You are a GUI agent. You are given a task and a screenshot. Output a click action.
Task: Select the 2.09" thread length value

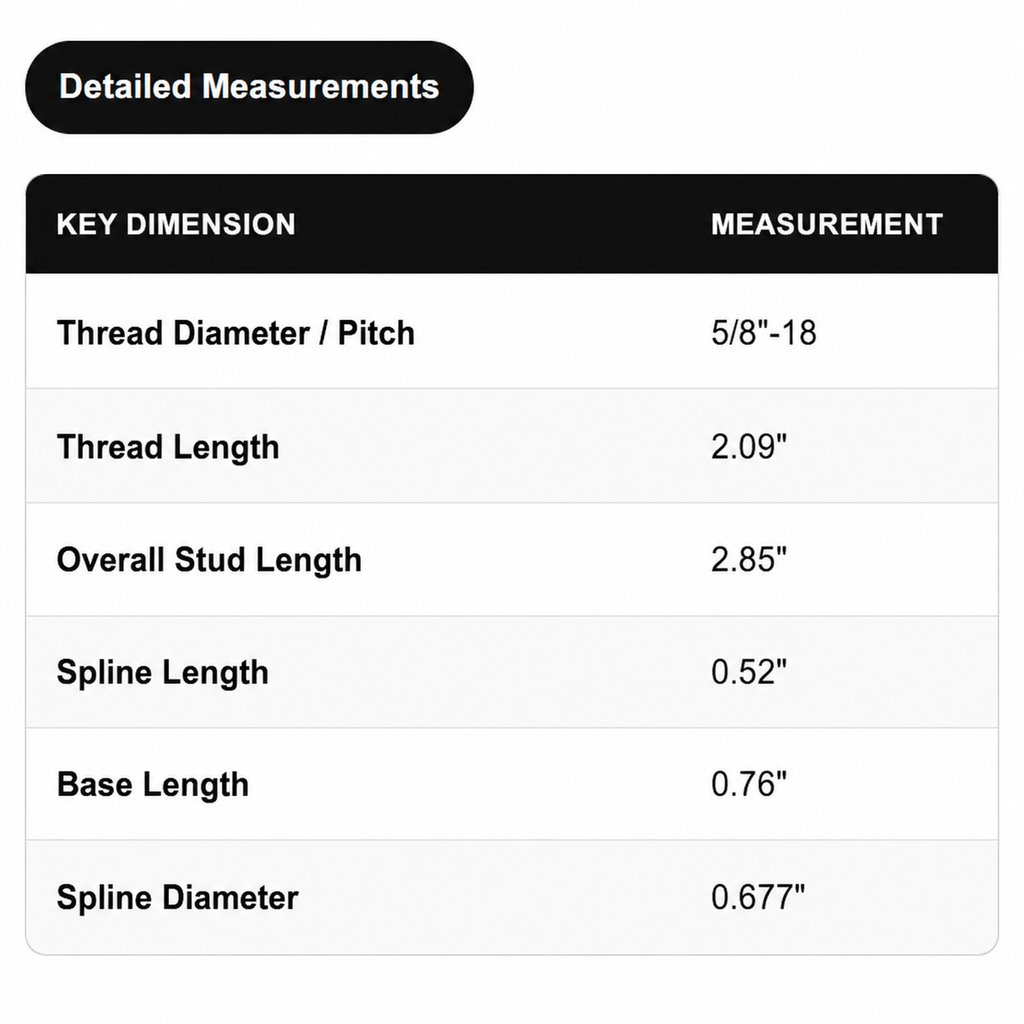pyautogui.click(x=748, y=447)
